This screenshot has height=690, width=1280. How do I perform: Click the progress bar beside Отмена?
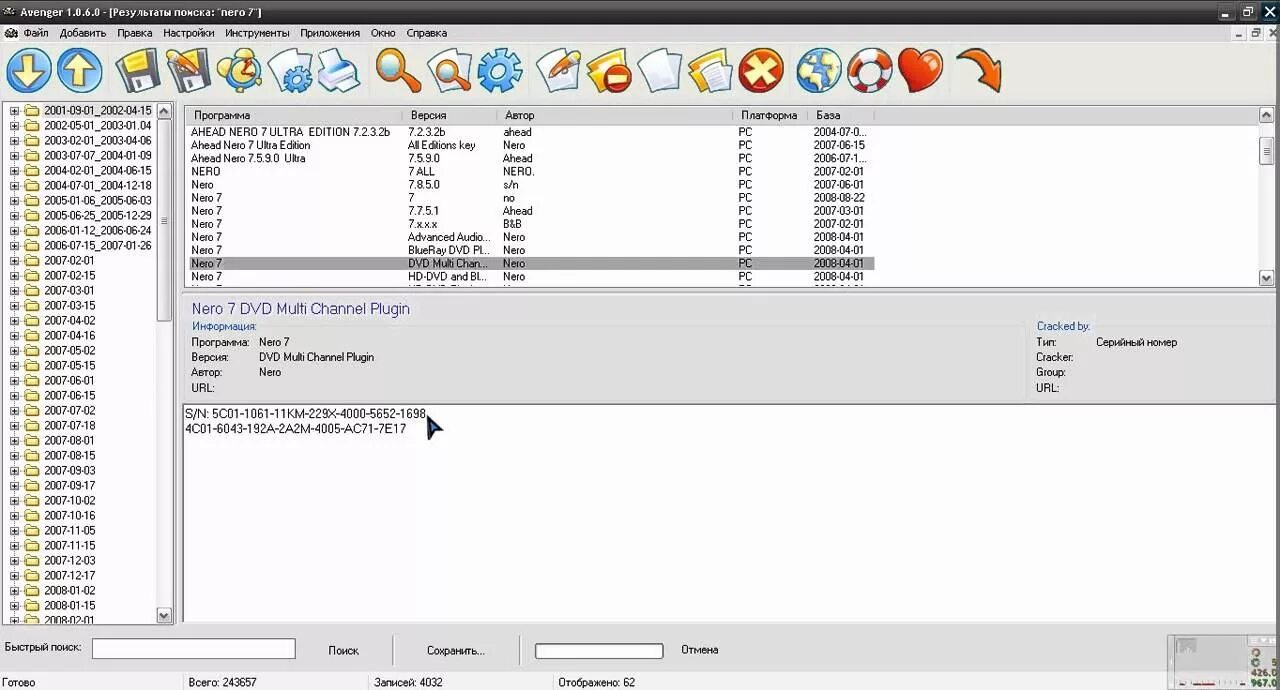(599, 651)
